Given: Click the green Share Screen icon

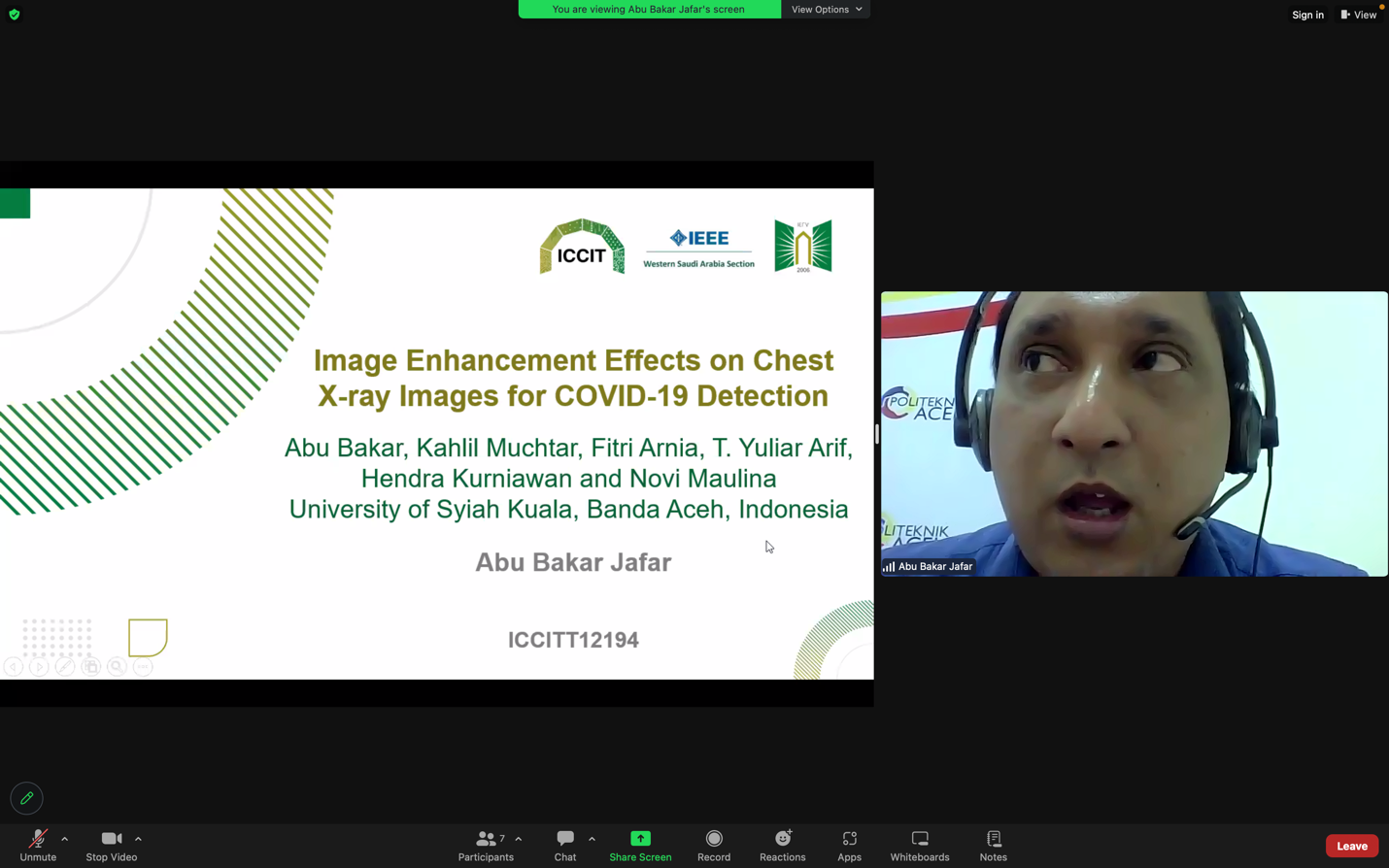Looking at the screenshot, I should (x=640, y=839).
